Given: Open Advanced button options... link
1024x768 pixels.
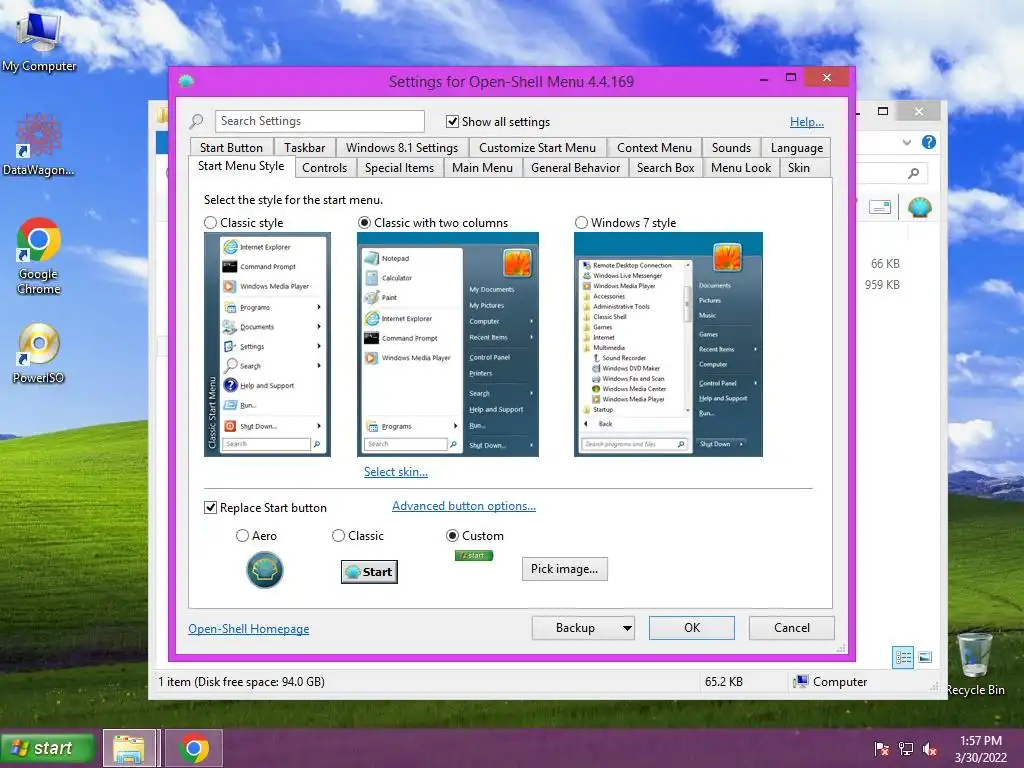Looking at the screenshot, I should pyautogui.click(x=464, y=505).
